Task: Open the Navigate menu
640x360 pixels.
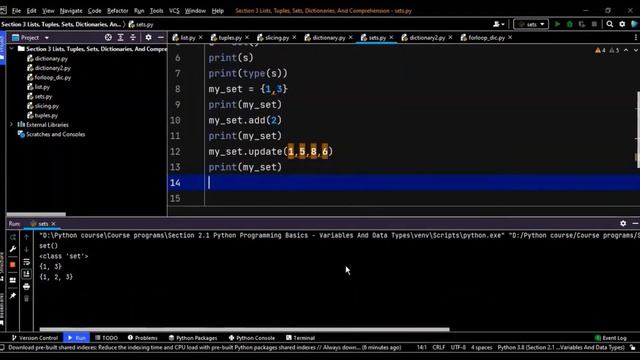Action: click(x=71, y=11)
